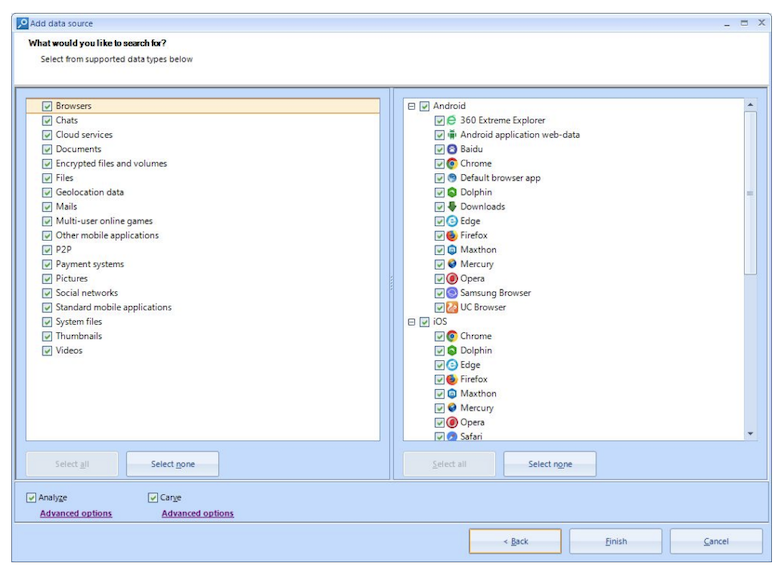This screenshot has width=780, height=576.
Task: Select the System files row
Action: pos(203,322)
